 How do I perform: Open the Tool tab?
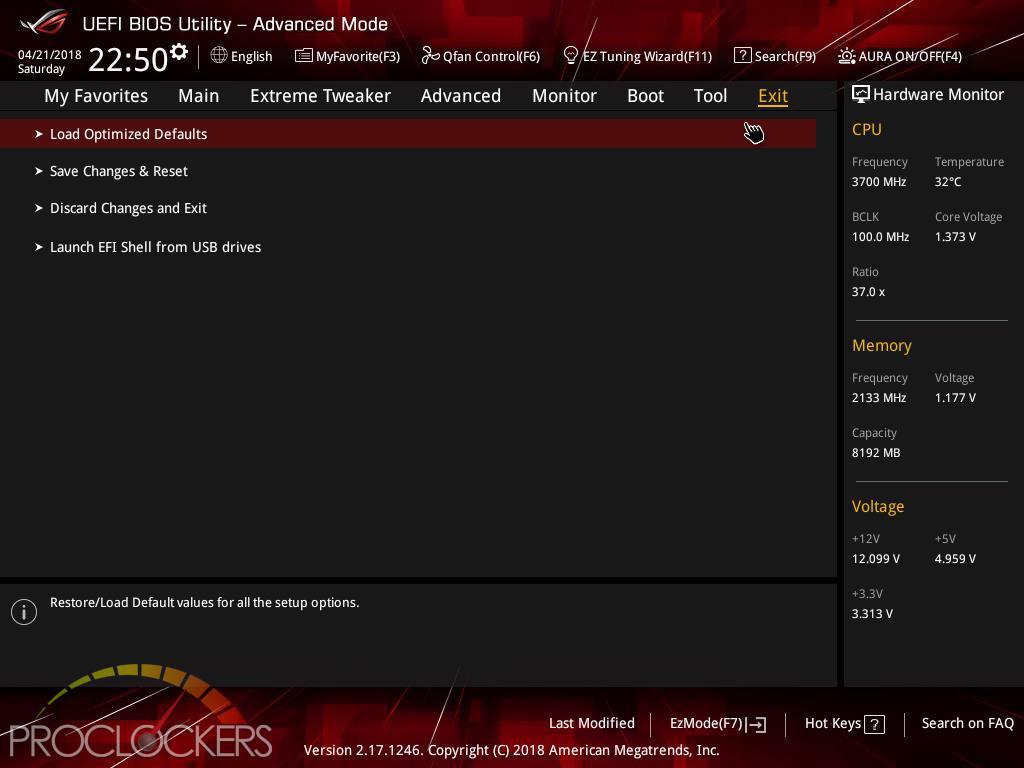coord(710,96)
